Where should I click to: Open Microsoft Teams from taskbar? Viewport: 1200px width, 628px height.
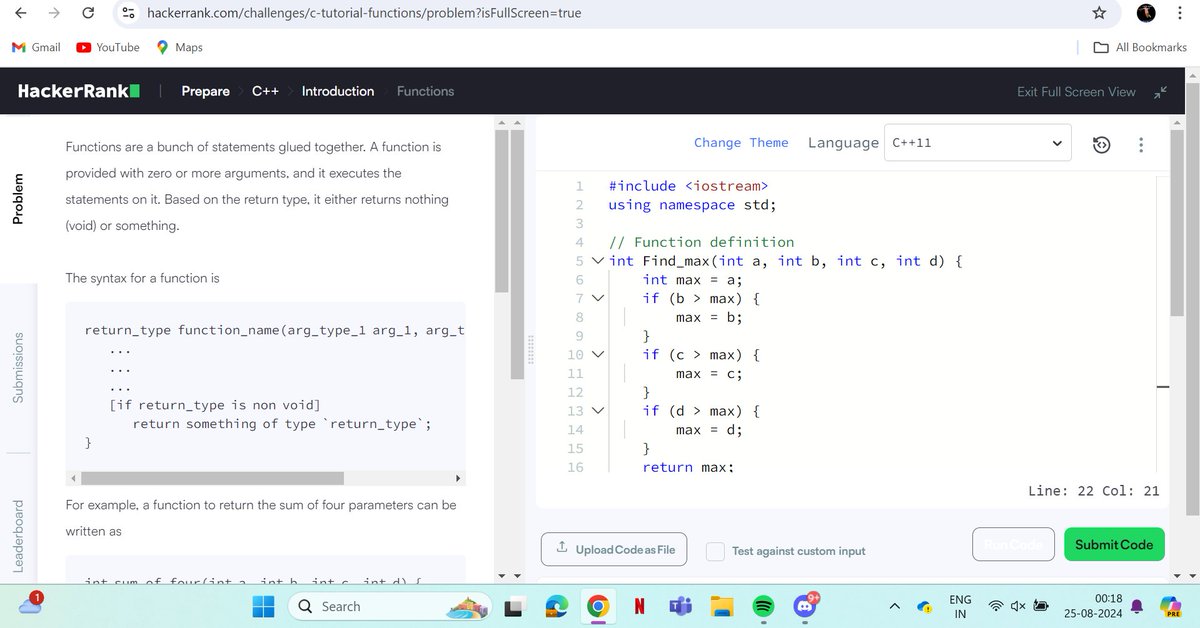tap(680, 606)
